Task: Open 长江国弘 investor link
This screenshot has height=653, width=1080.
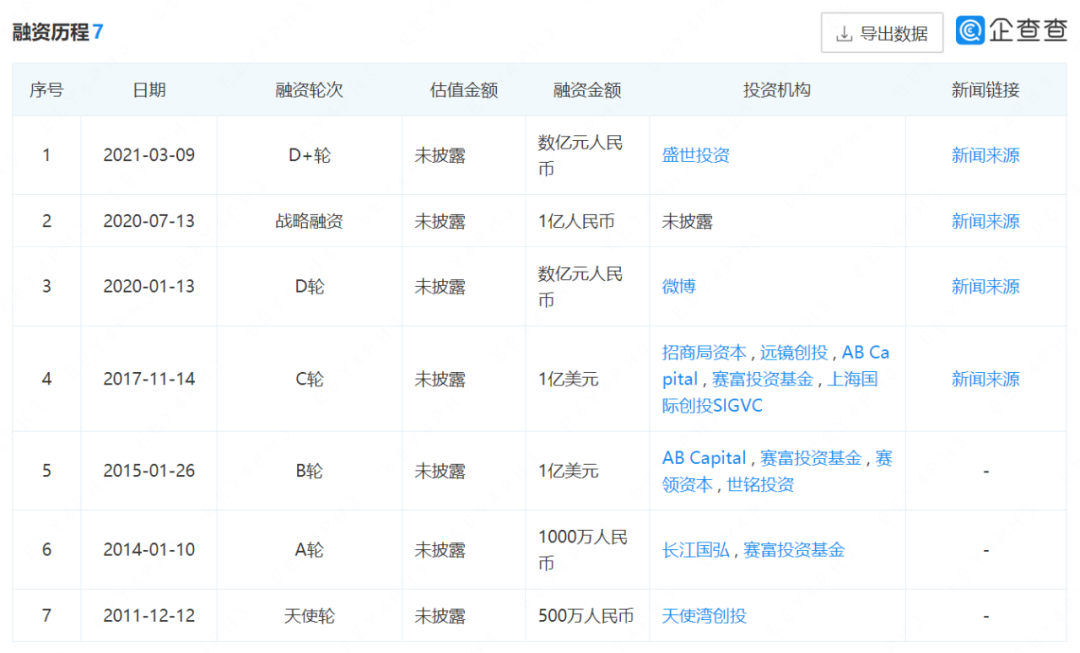Action: click(x=696, y=550)
